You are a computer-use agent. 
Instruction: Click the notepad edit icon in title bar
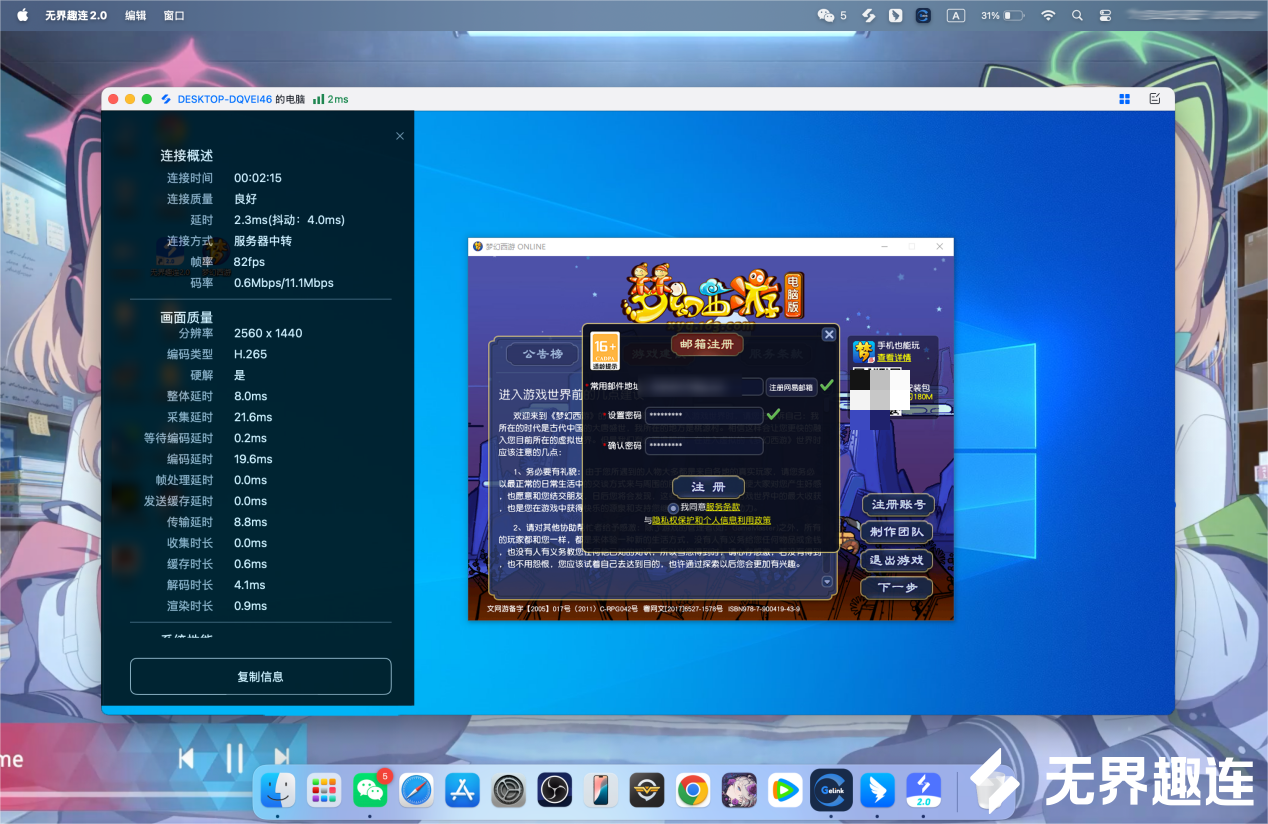coord(1155,99)
